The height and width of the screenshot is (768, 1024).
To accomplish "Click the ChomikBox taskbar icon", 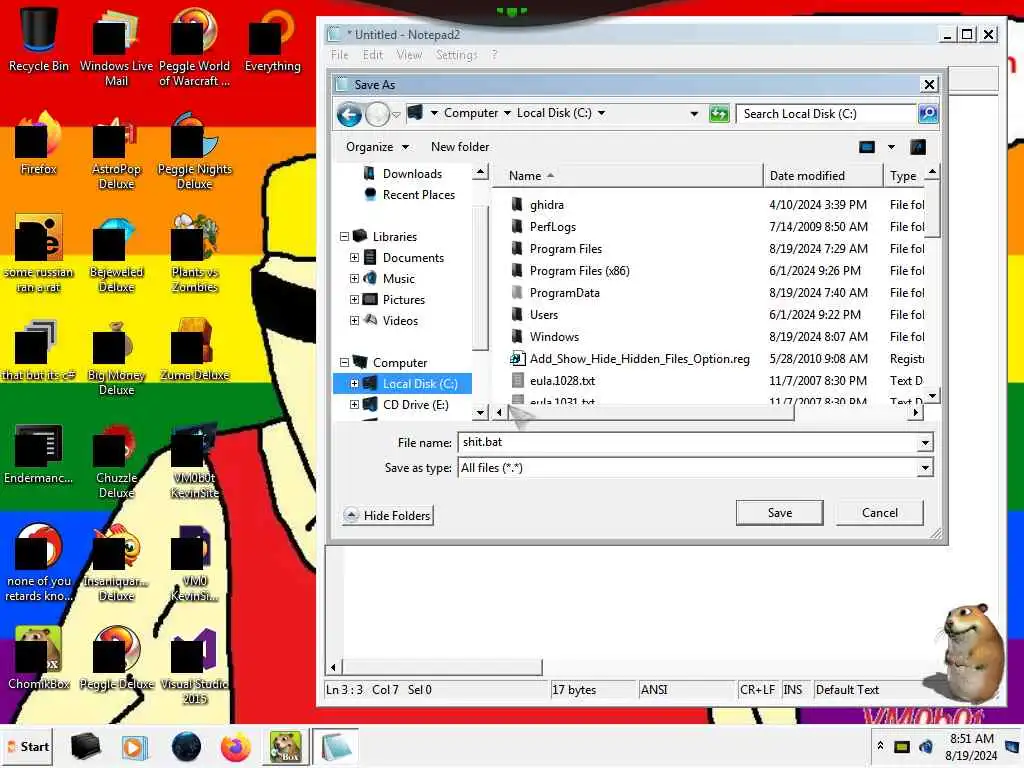I will (x=285, y=746).
